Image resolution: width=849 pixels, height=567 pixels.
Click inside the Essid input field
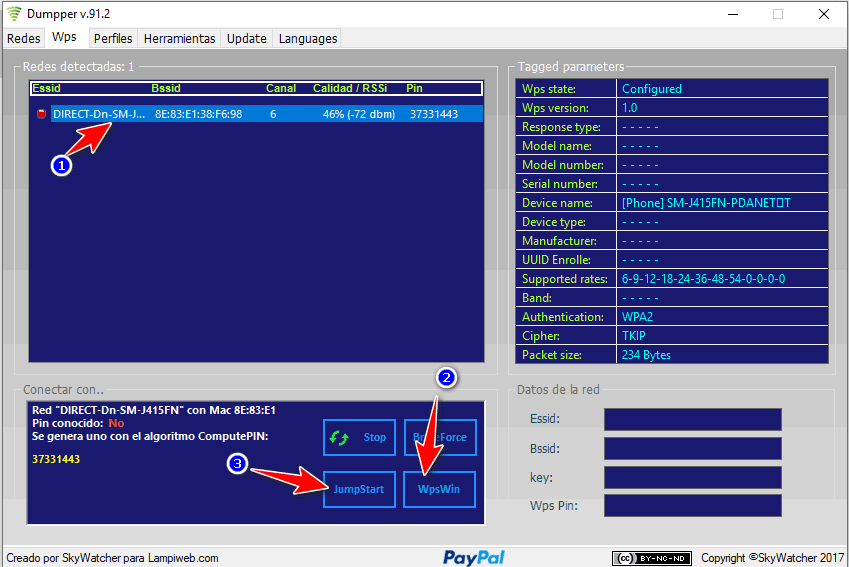pyautogui.click(x=693, y=419)
